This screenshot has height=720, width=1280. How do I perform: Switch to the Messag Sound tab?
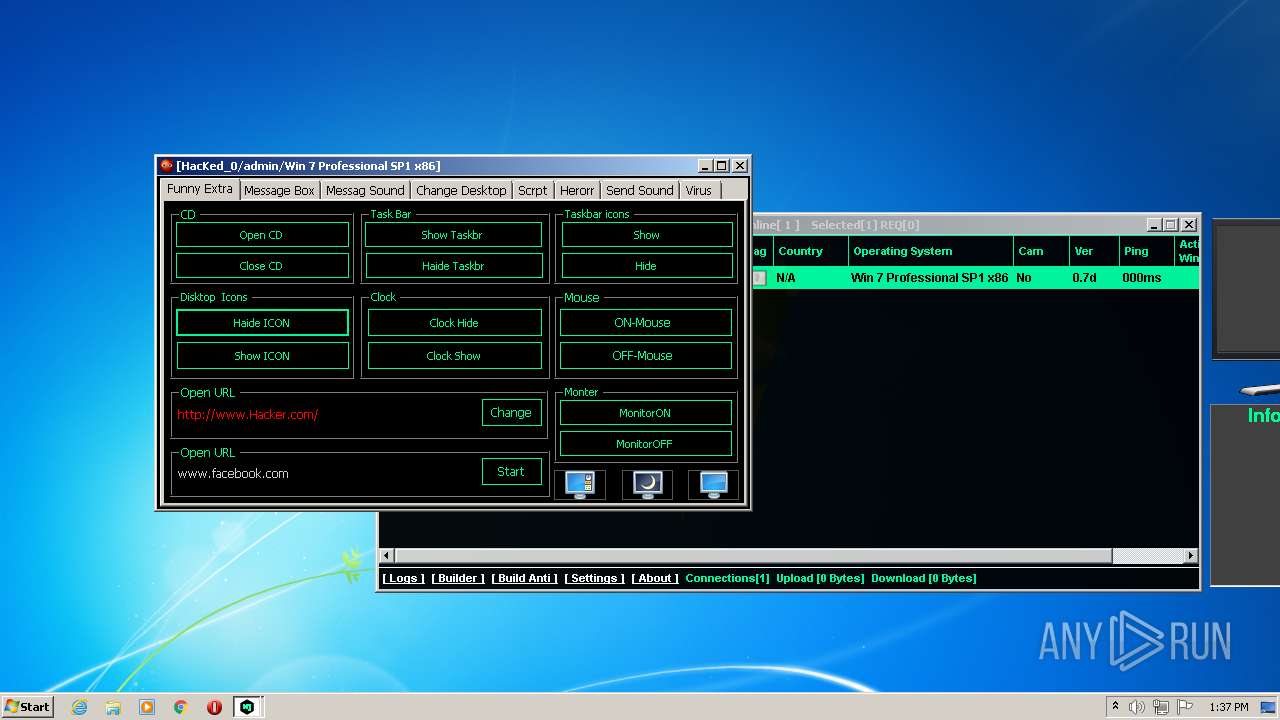(365, 190)
